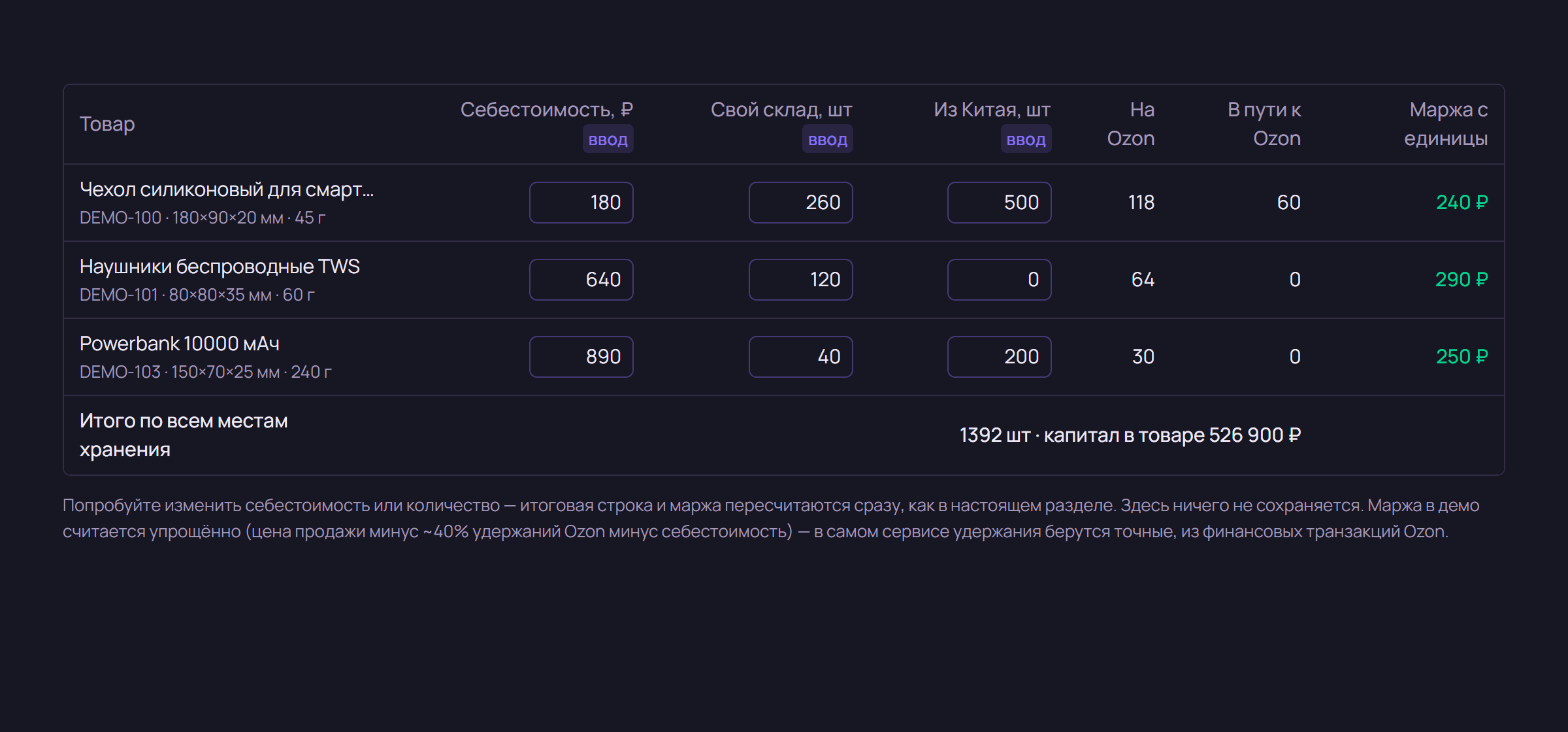
Task: Click Итого по всем местам хранения label
Action: (184, 435)
